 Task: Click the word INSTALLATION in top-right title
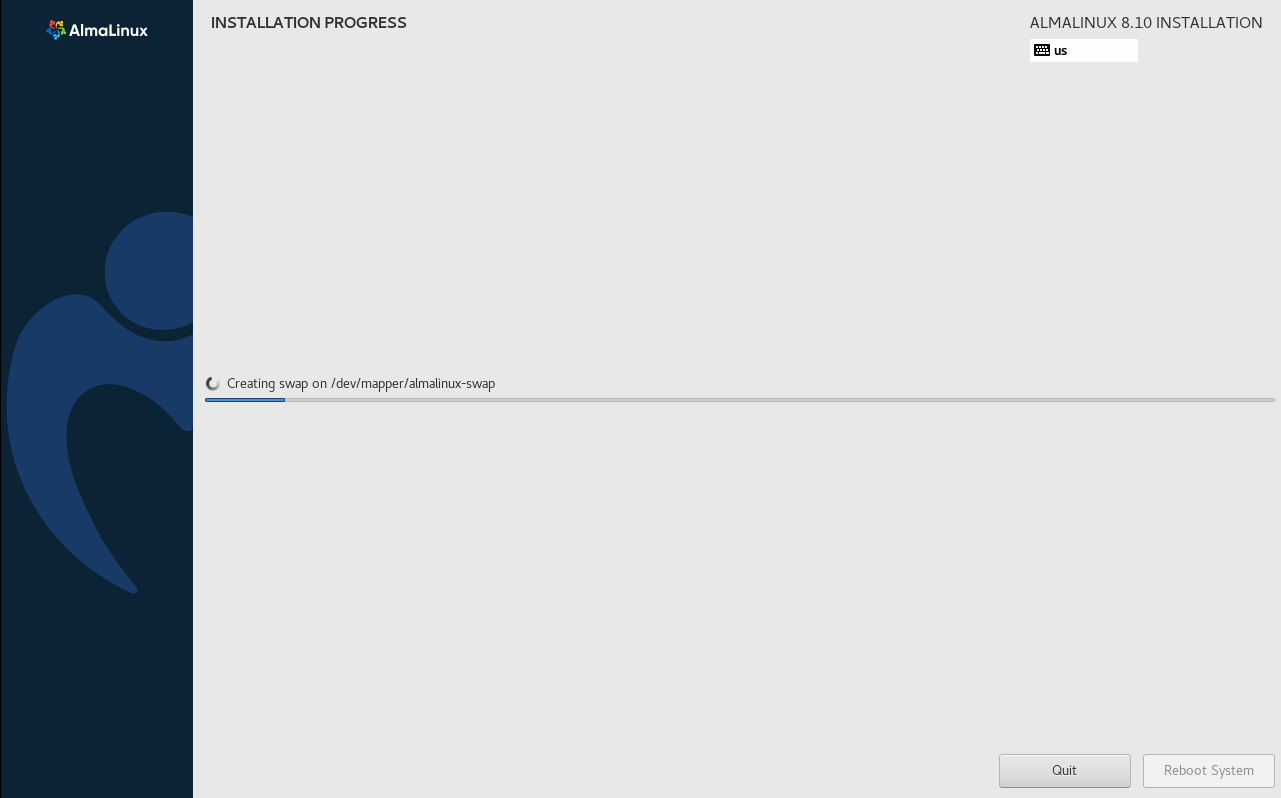point(1209,23)
